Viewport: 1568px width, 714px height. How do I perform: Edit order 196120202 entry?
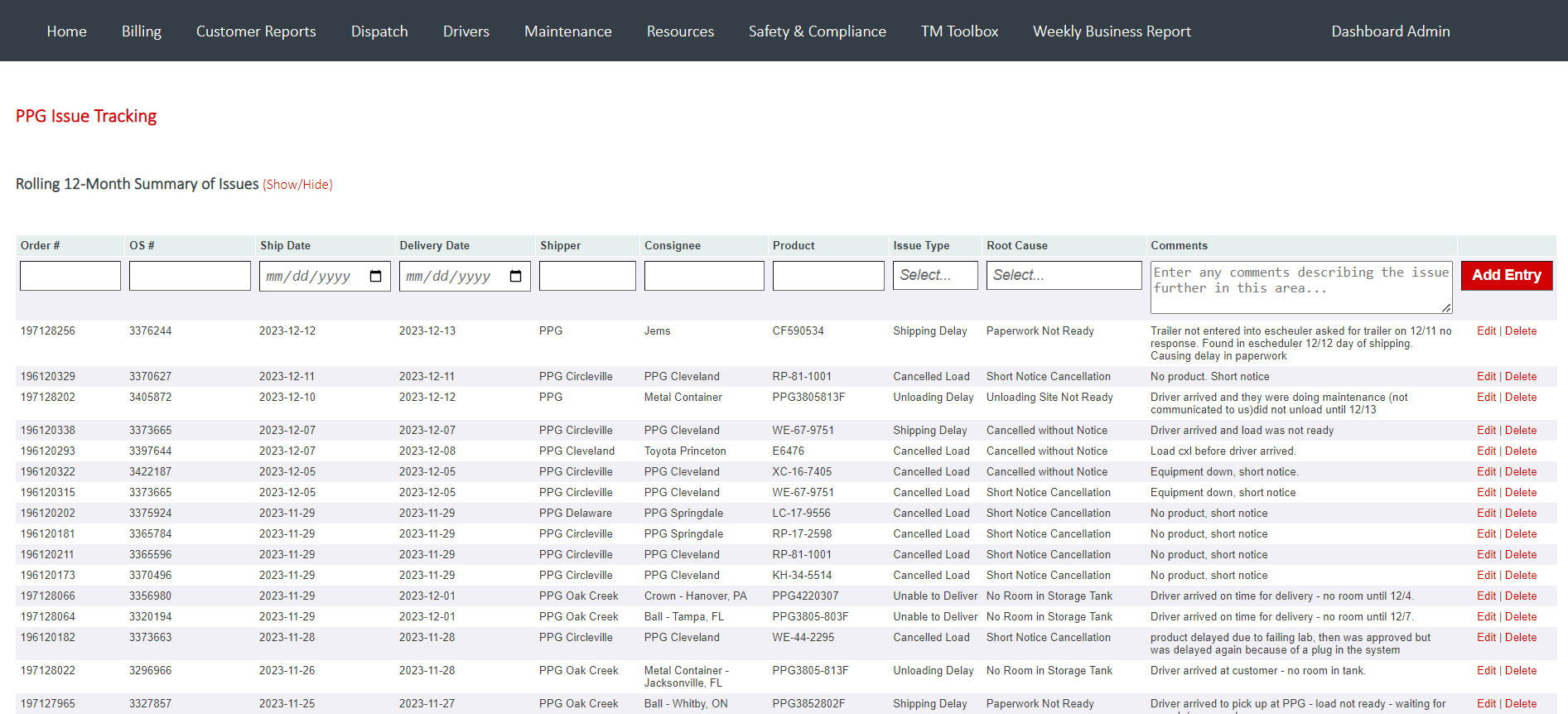(1486, 513)
